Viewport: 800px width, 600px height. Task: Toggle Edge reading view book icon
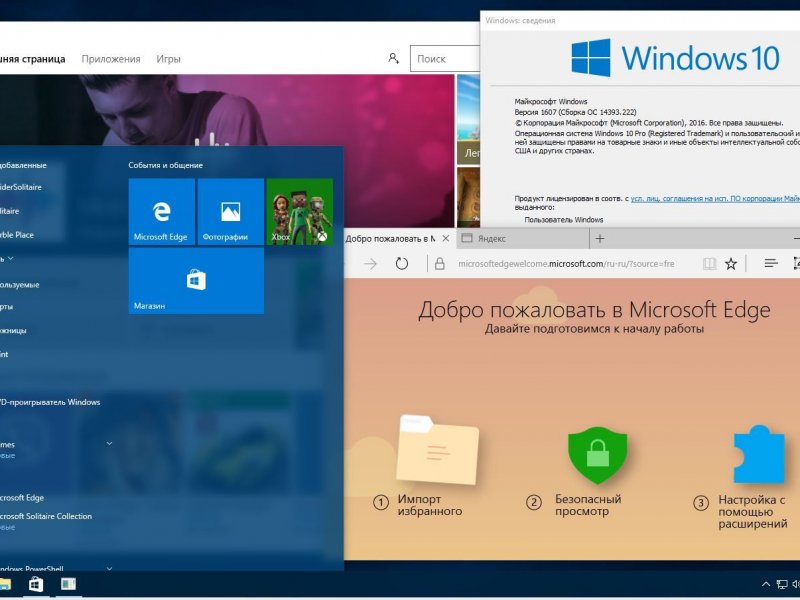point(709,264)
